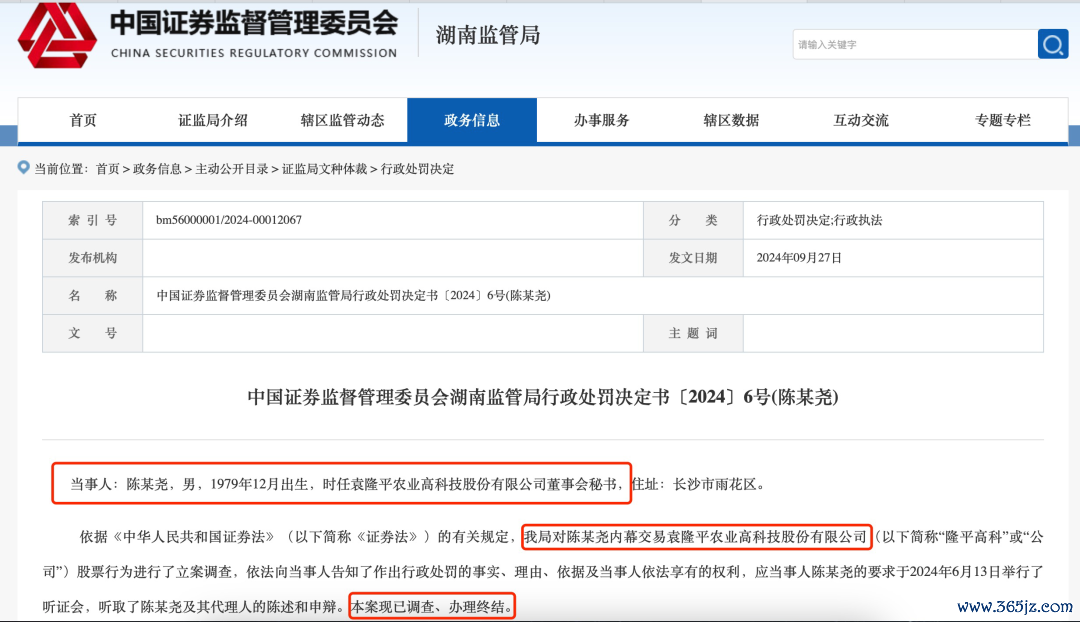Follow the 证监局文种体裁 breadcrumb link
This screenshot has height=622, width=1080.
pyautogui.click(x=324, y=169)
